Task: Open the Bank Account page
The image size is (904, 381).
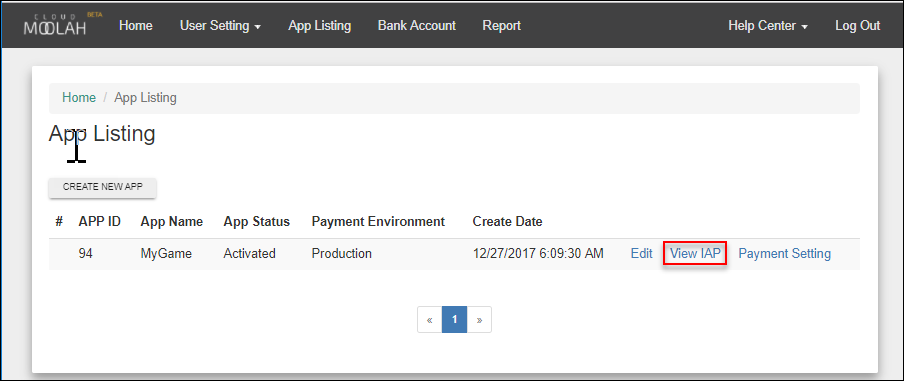Action: tap(417, 26)
